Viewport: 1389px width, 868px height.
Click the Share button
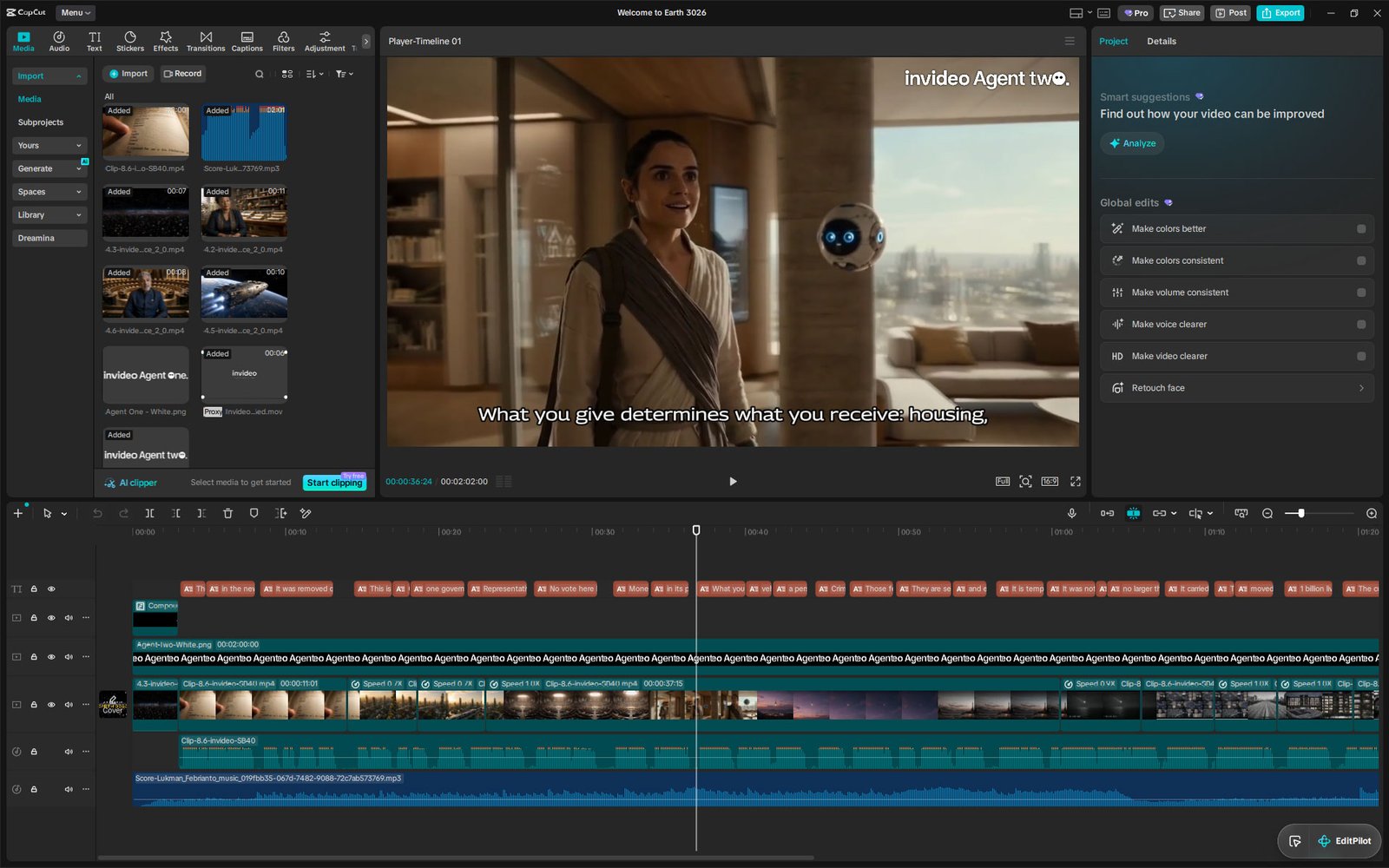click(x=1182, y=13)
